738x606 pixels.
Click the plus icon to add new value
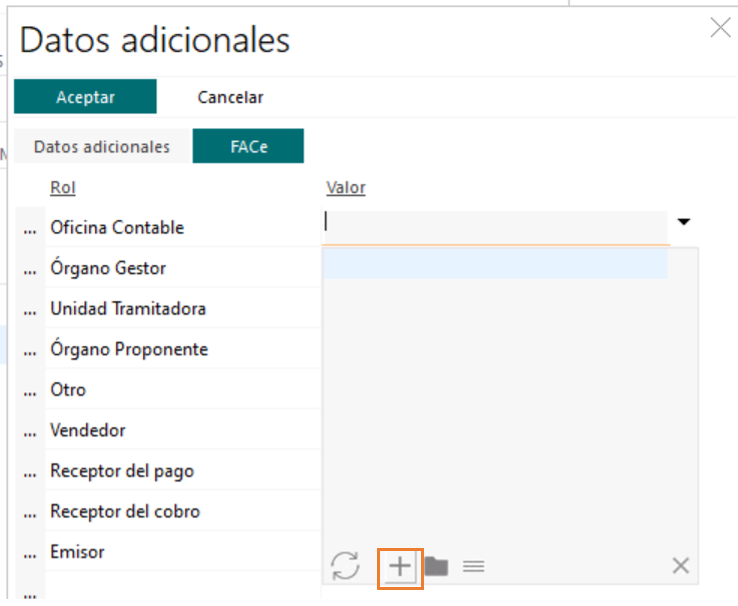[400, 567]
